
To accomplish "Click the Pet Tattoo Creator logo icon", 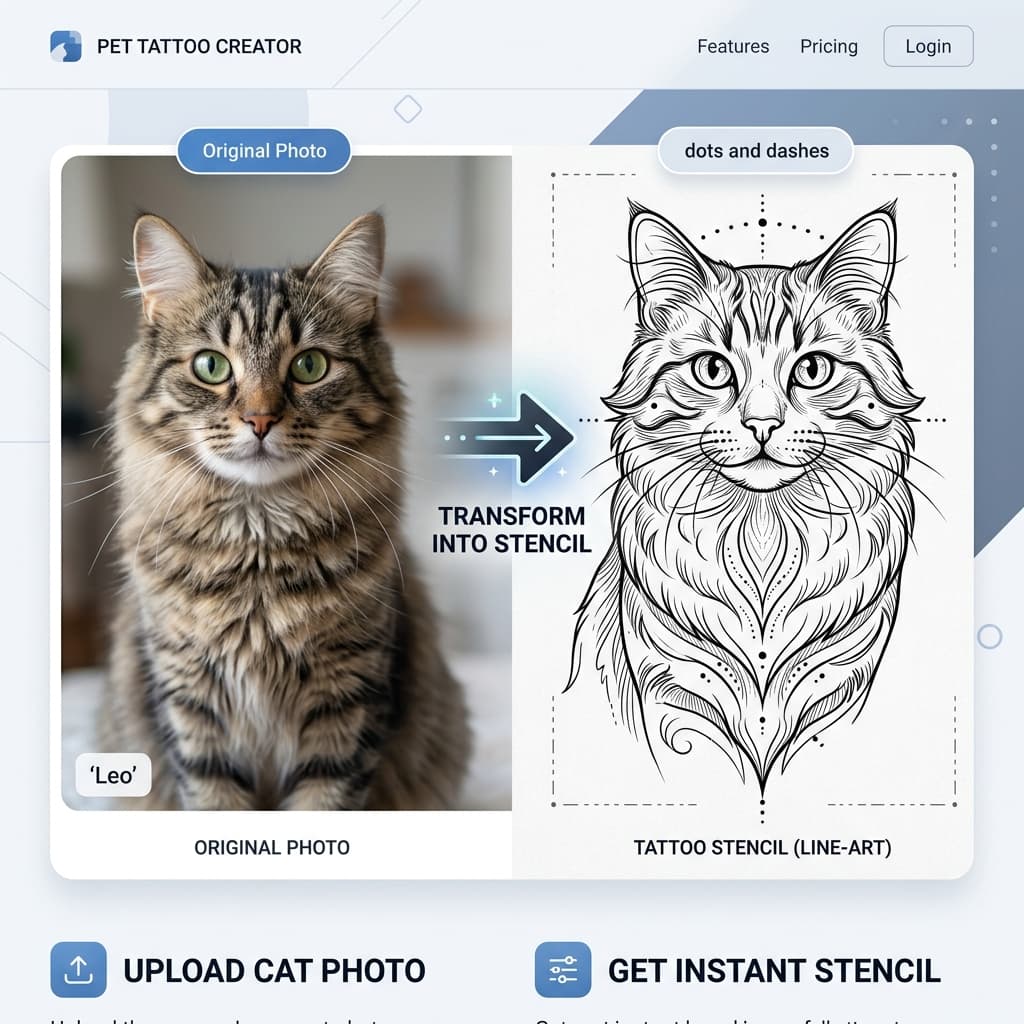I will point(66,46).
